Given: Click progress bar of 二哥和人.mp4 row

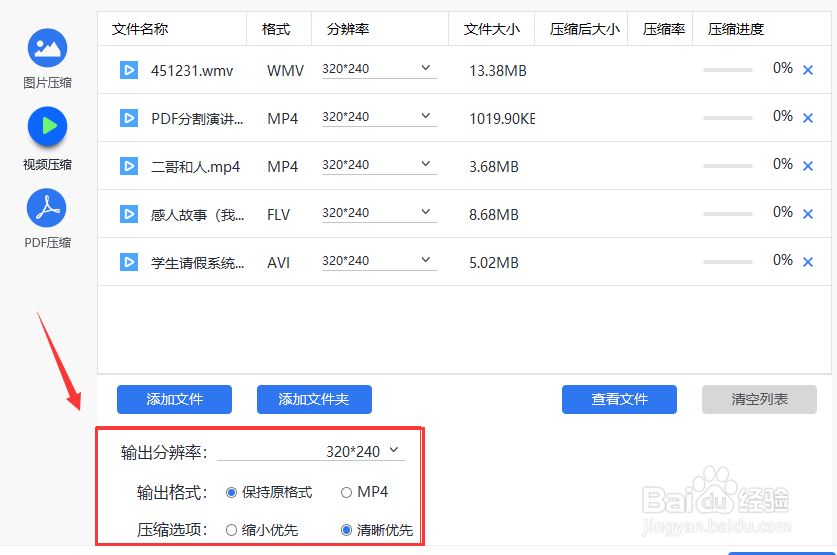Looking at the screenshot, I should (x=728, y=166).
